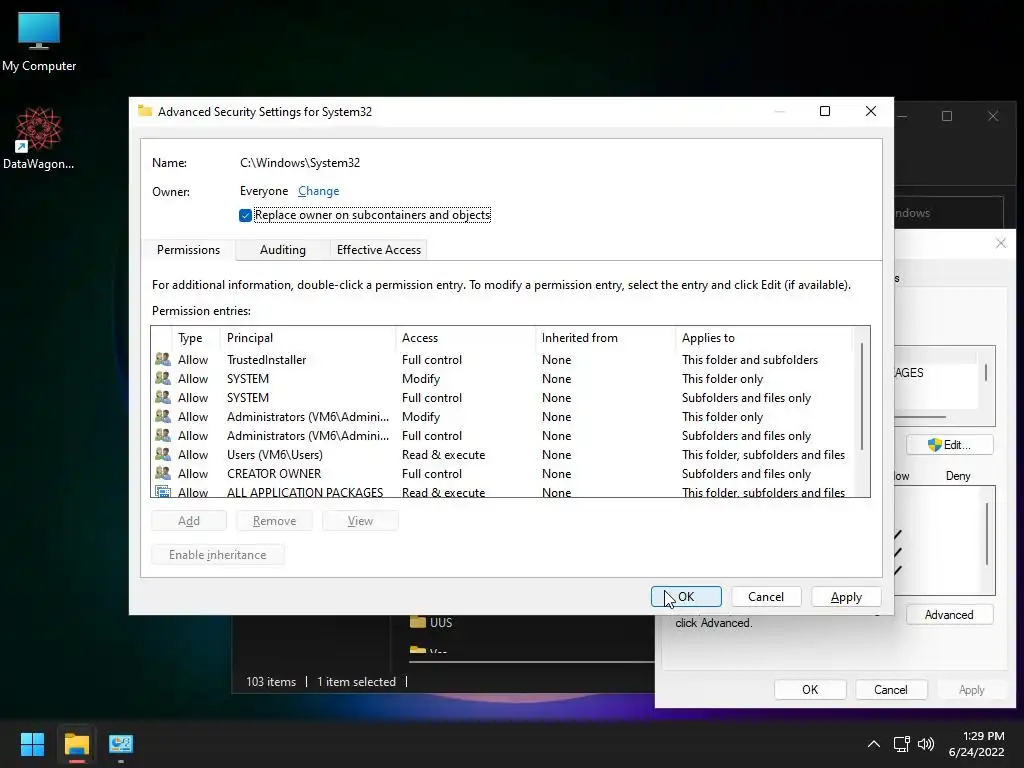The width and height of the screenshot is (1024, 768).
Task: Open File Explorer from the taskbar
Action: pos(76,744)
